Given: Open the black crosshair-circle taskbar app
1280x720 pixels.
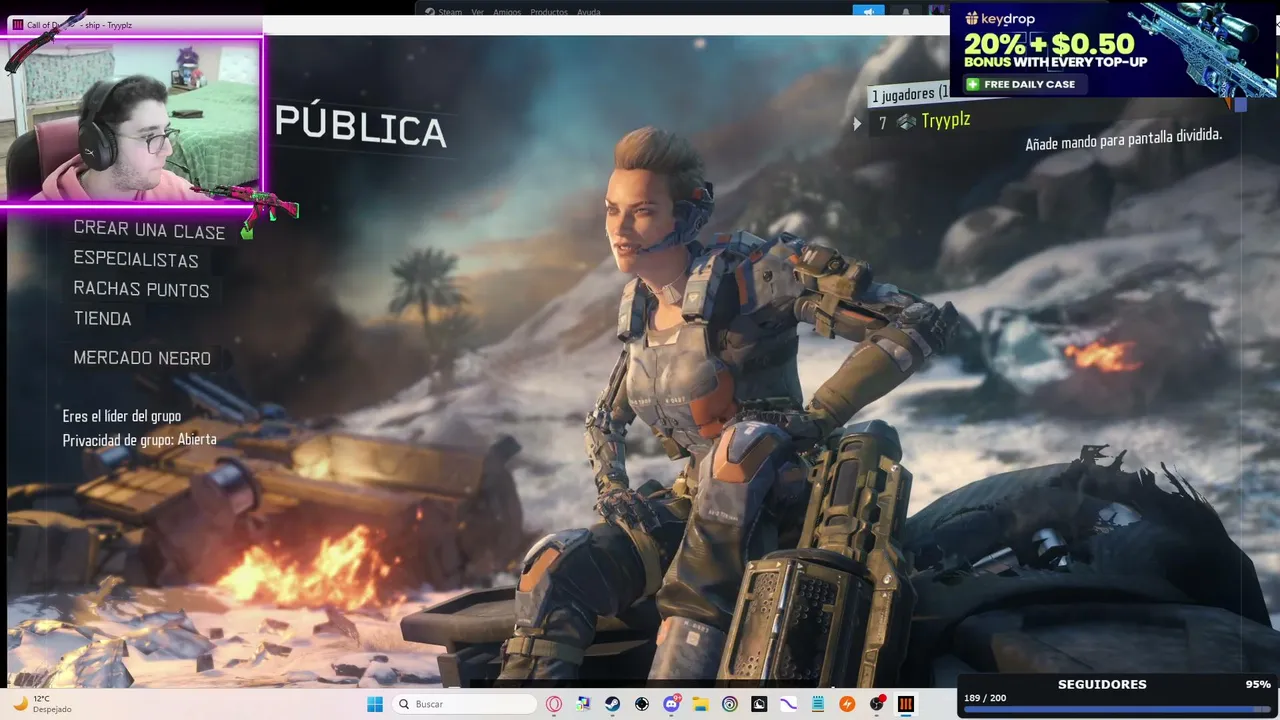Looking at the screenshot, I should tap(642, 704).
